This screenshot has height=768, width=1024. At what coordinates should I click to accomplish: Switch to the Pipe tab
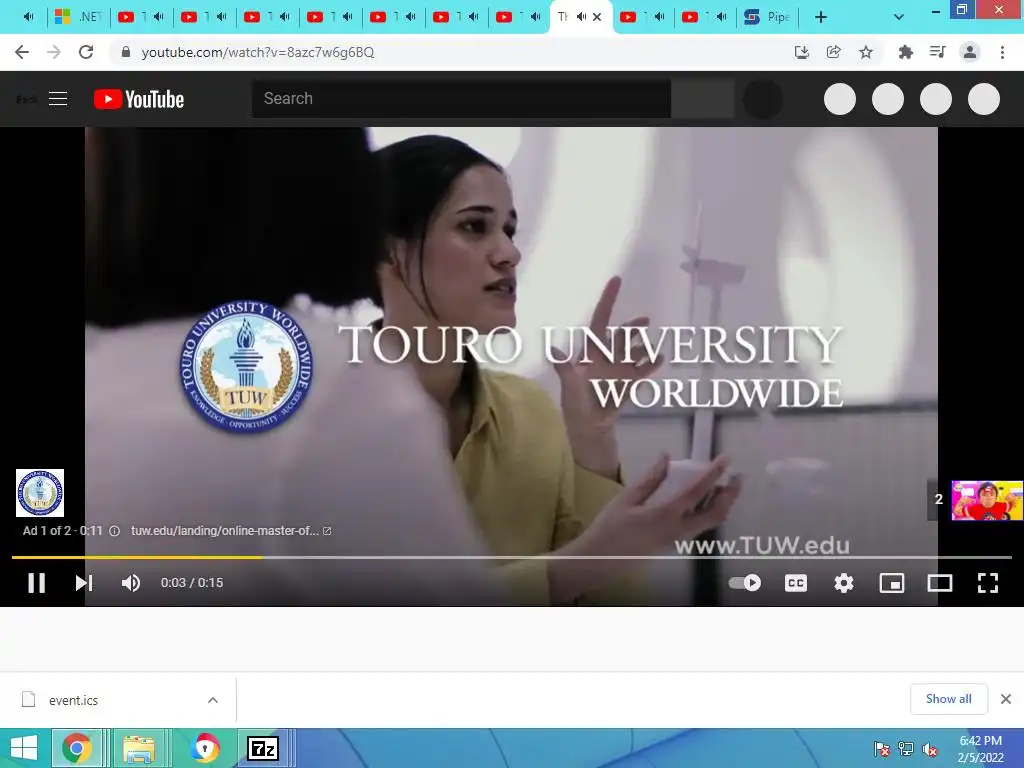tap(767, 17)
